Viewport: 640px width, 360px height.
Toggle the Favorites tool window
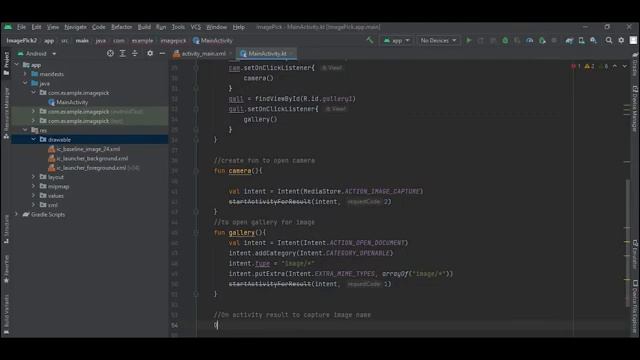point(6,269)
